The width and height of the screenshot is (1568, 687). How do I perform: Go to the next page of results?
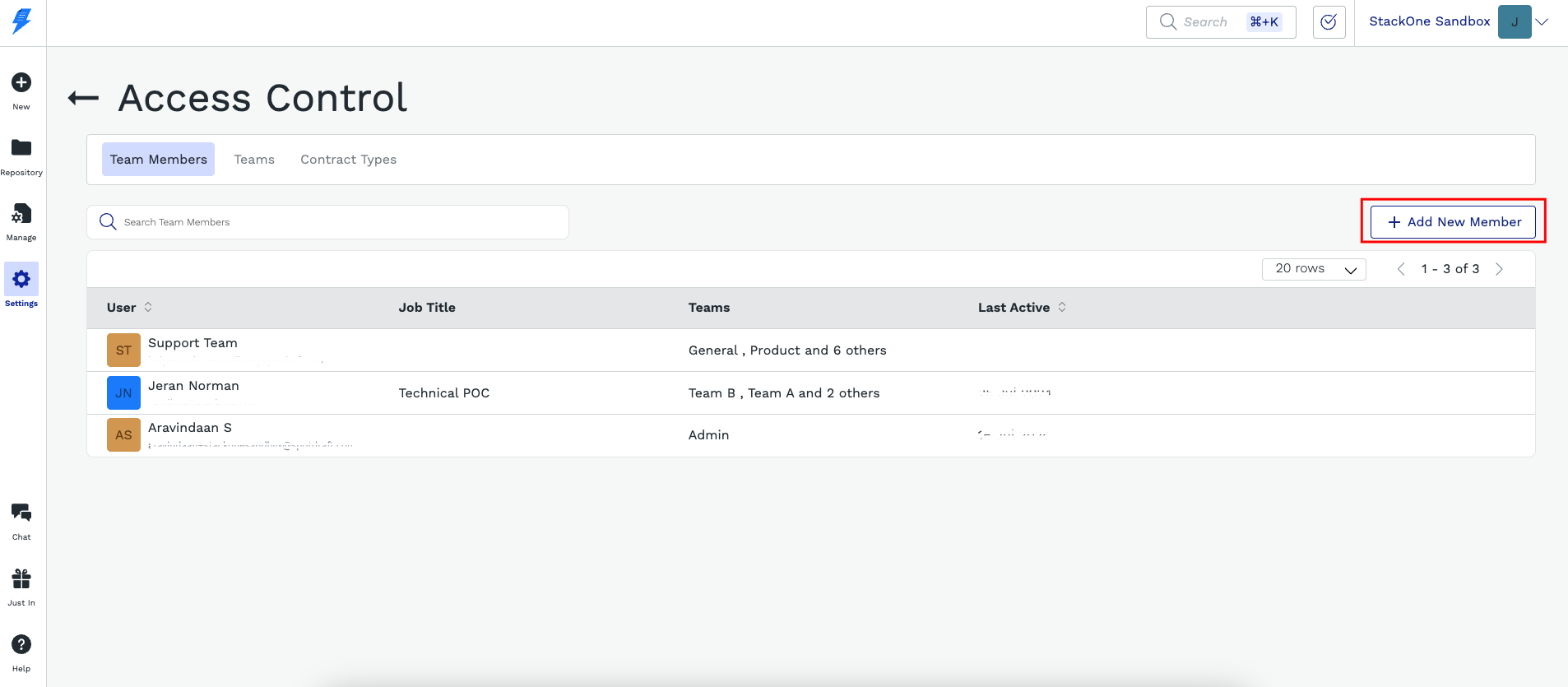coord(1499,269)
